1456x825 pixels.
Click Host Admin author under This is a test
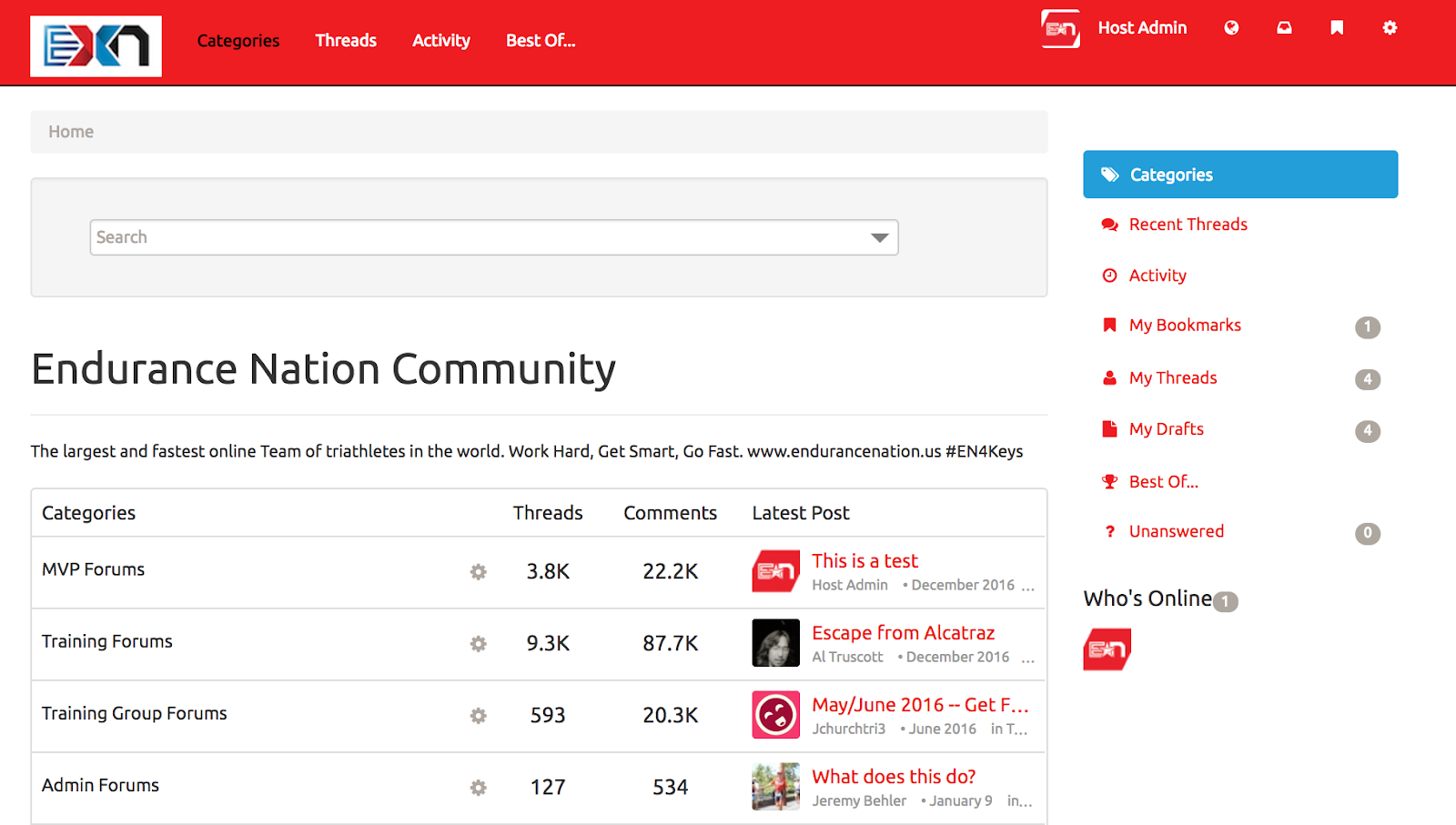[850, 586]
